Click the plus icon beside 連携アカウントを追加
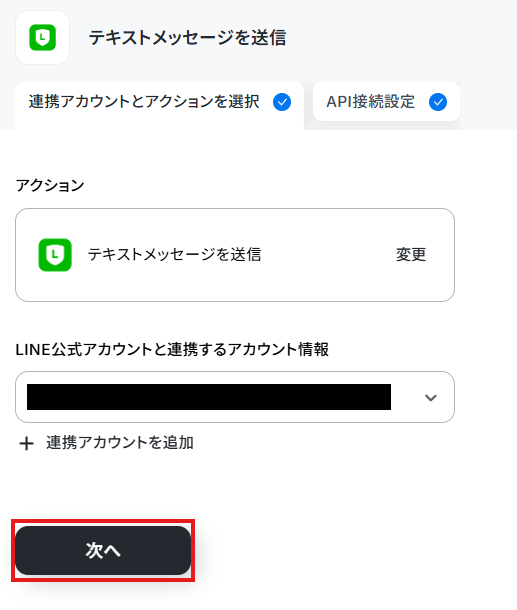517x610 pixels. 26,443
